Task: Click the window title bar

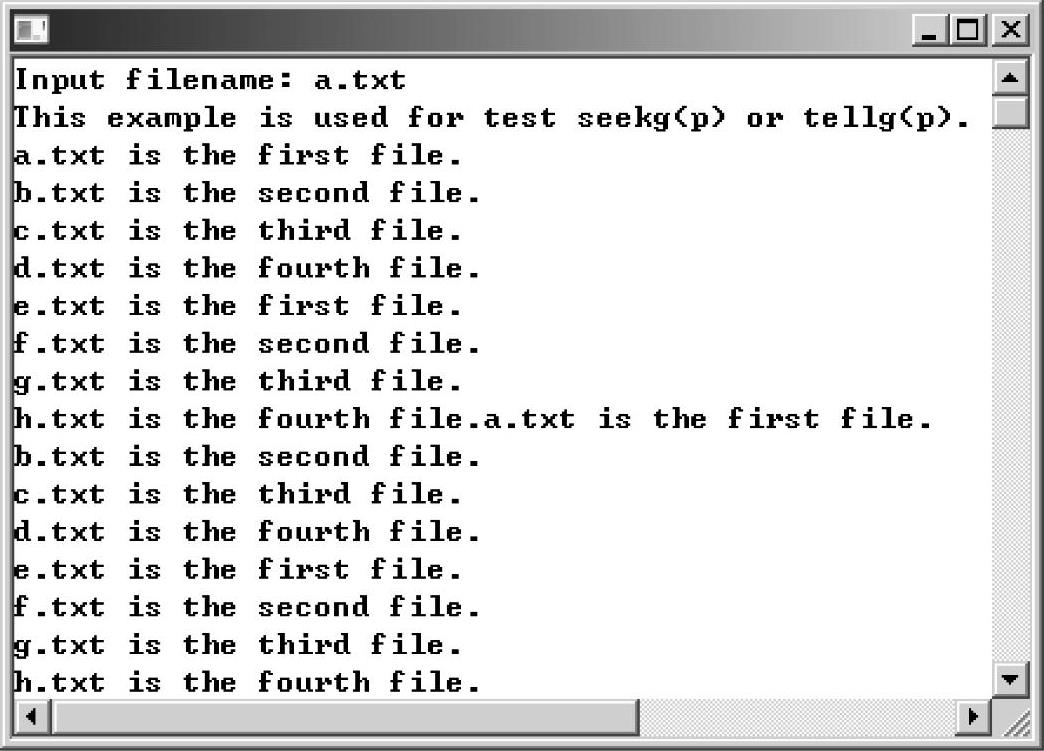Action: coord(479,30)
